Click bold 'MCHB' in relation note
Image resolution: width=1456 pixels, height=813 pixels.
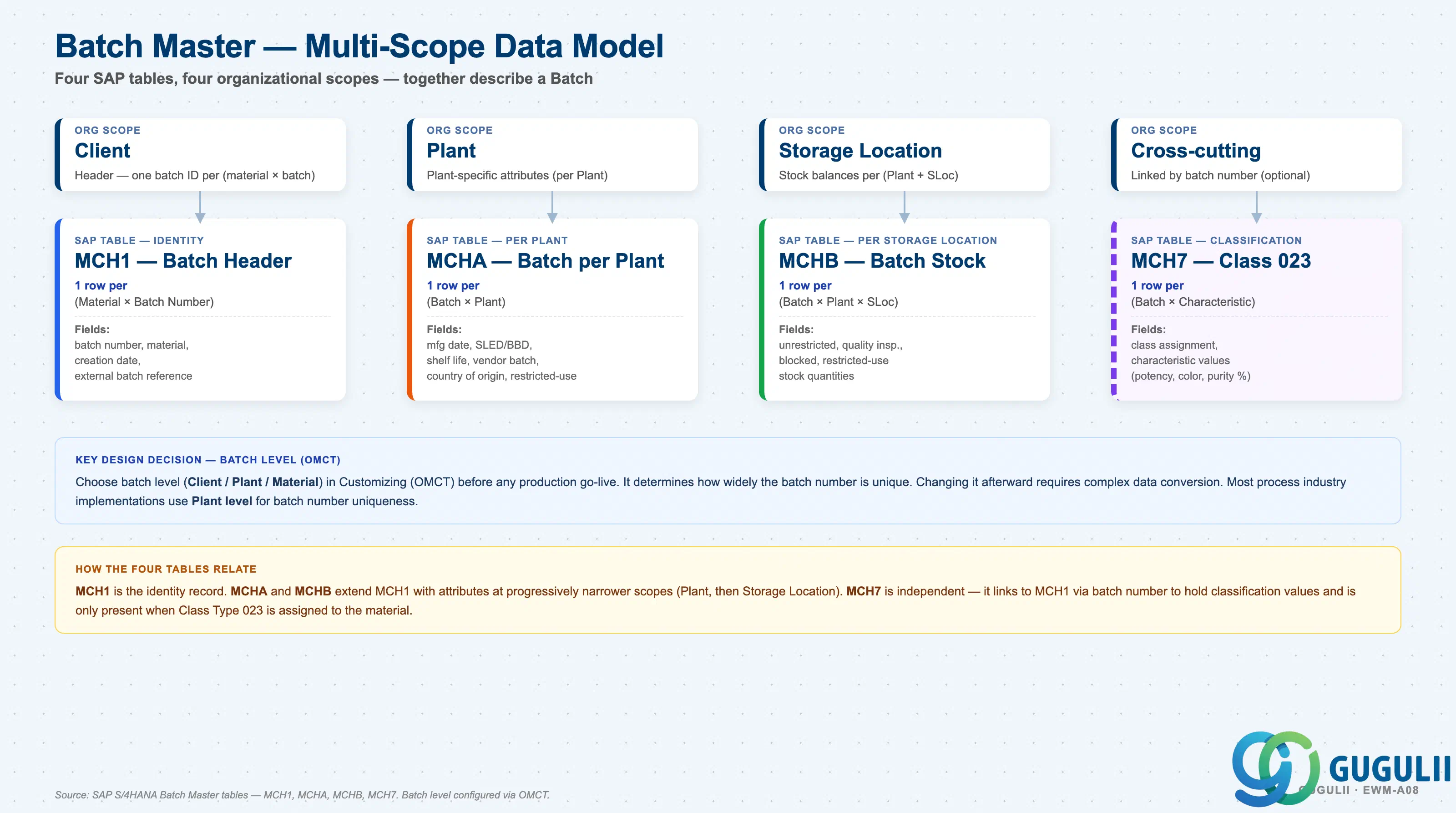(313, 591)
